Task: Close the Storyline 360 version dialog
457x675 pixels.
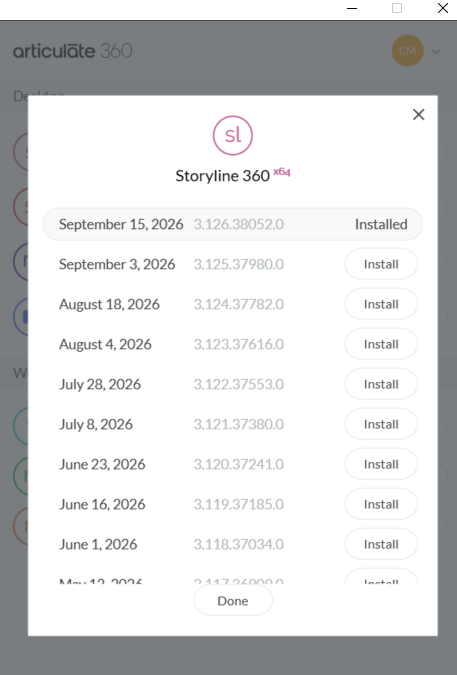Action: 418,115
